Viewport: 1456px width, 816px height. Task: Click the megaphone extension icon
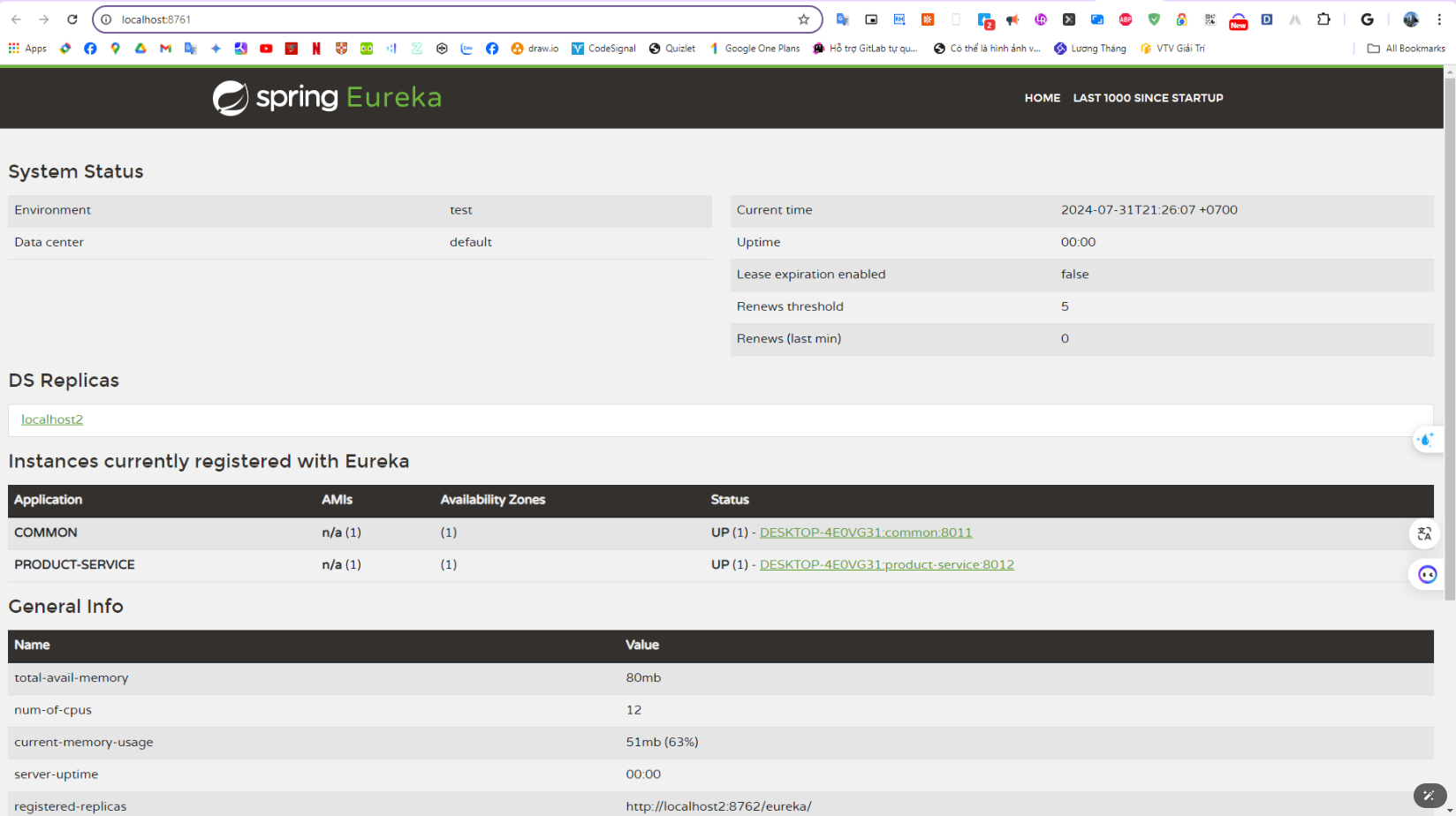[x=1012, y=19]
